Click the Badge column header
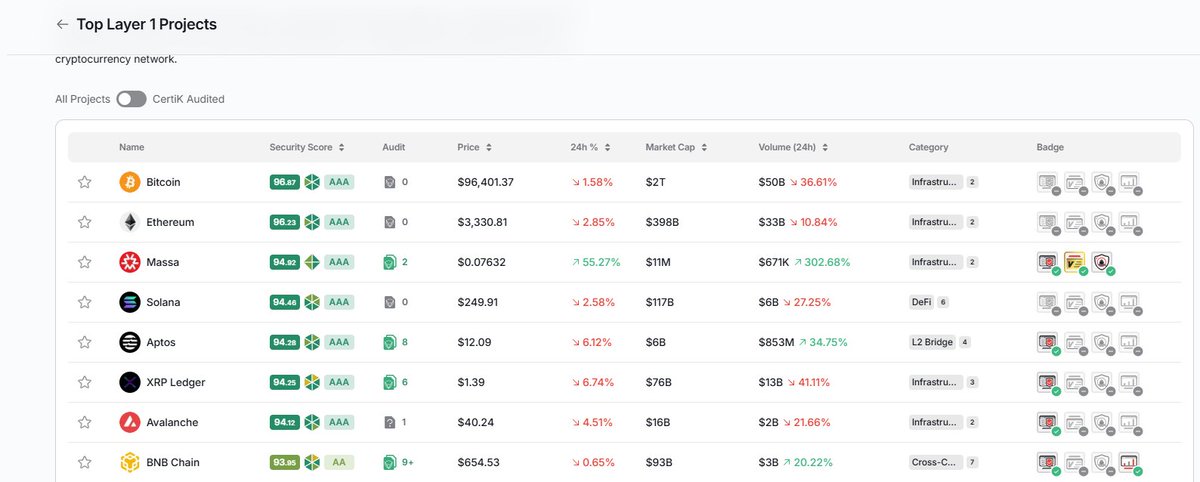This screenshot has width=1200, height=482. [x=1051, y=147]
